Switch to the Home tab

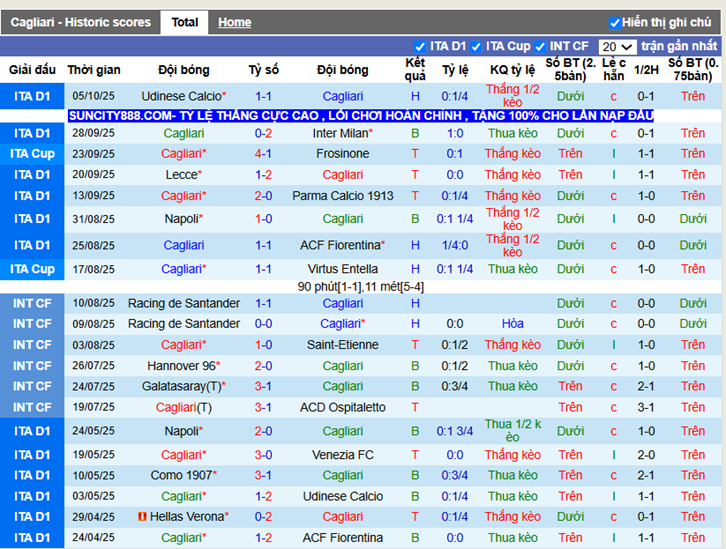coord(234,22)
